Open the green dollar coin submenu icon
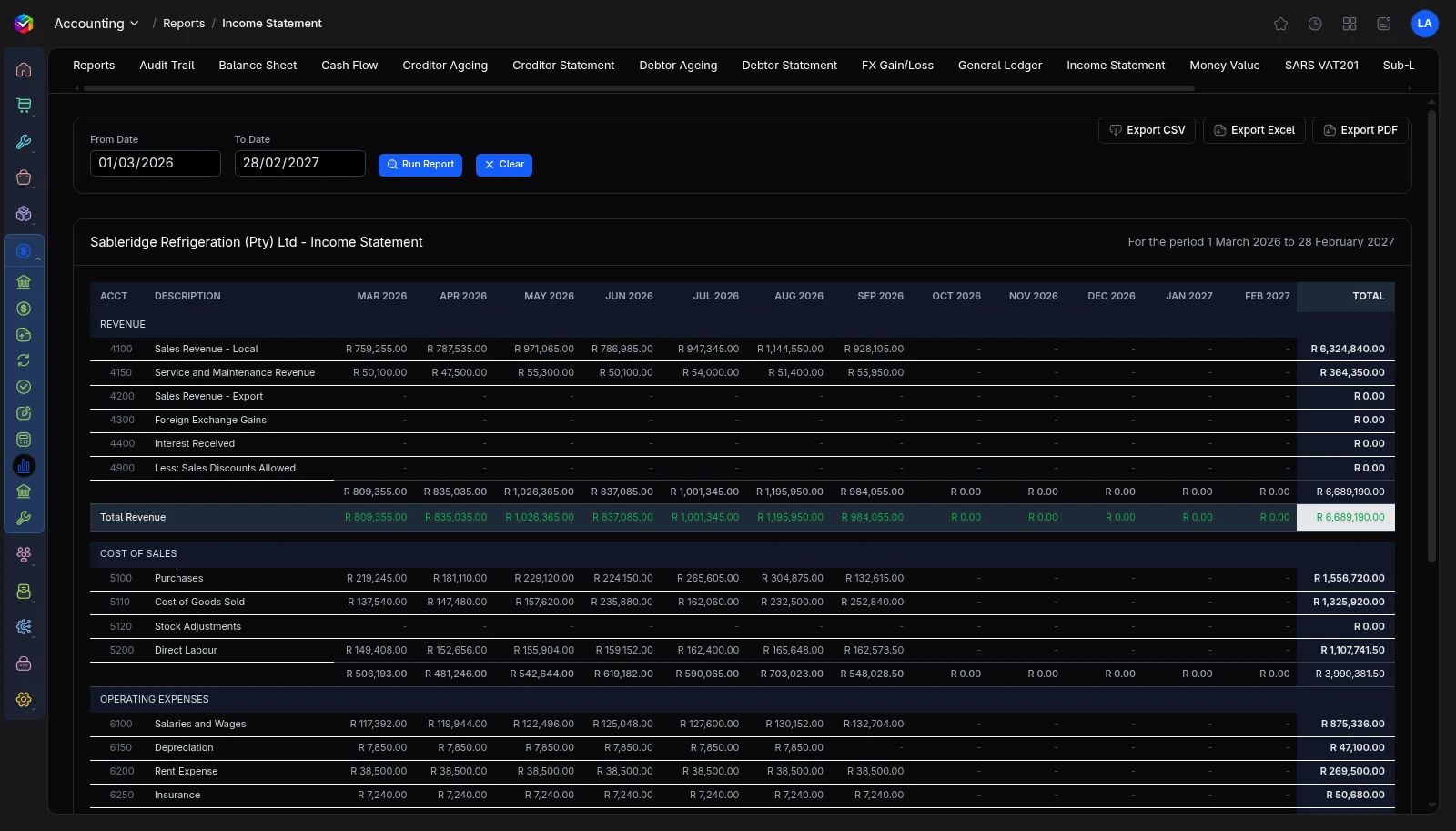Image resolution: width=1456 pixels, height=831 pixels. (24, 309)
